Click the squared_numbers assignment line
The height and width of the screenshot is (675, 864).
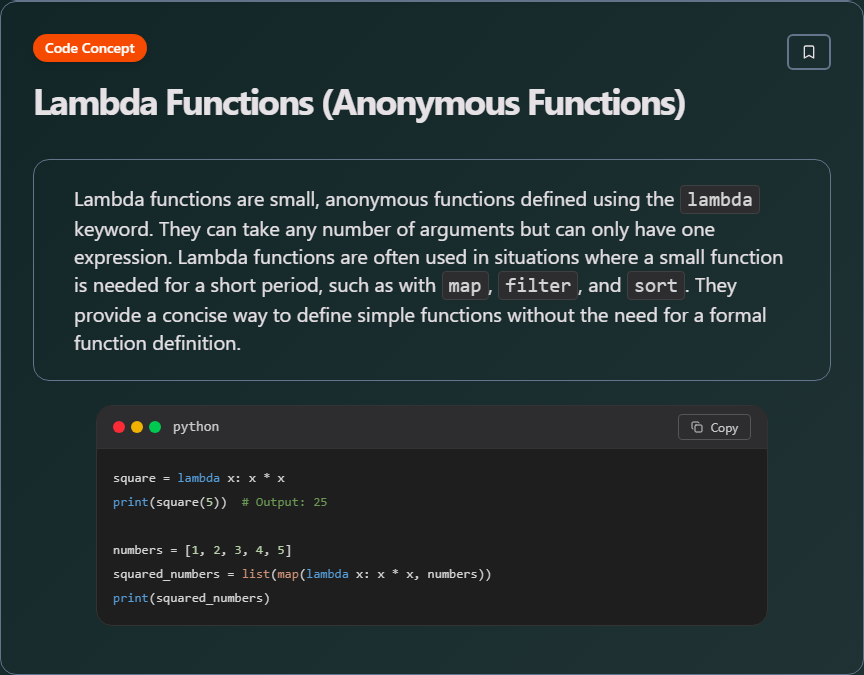[x=302, y=574]
